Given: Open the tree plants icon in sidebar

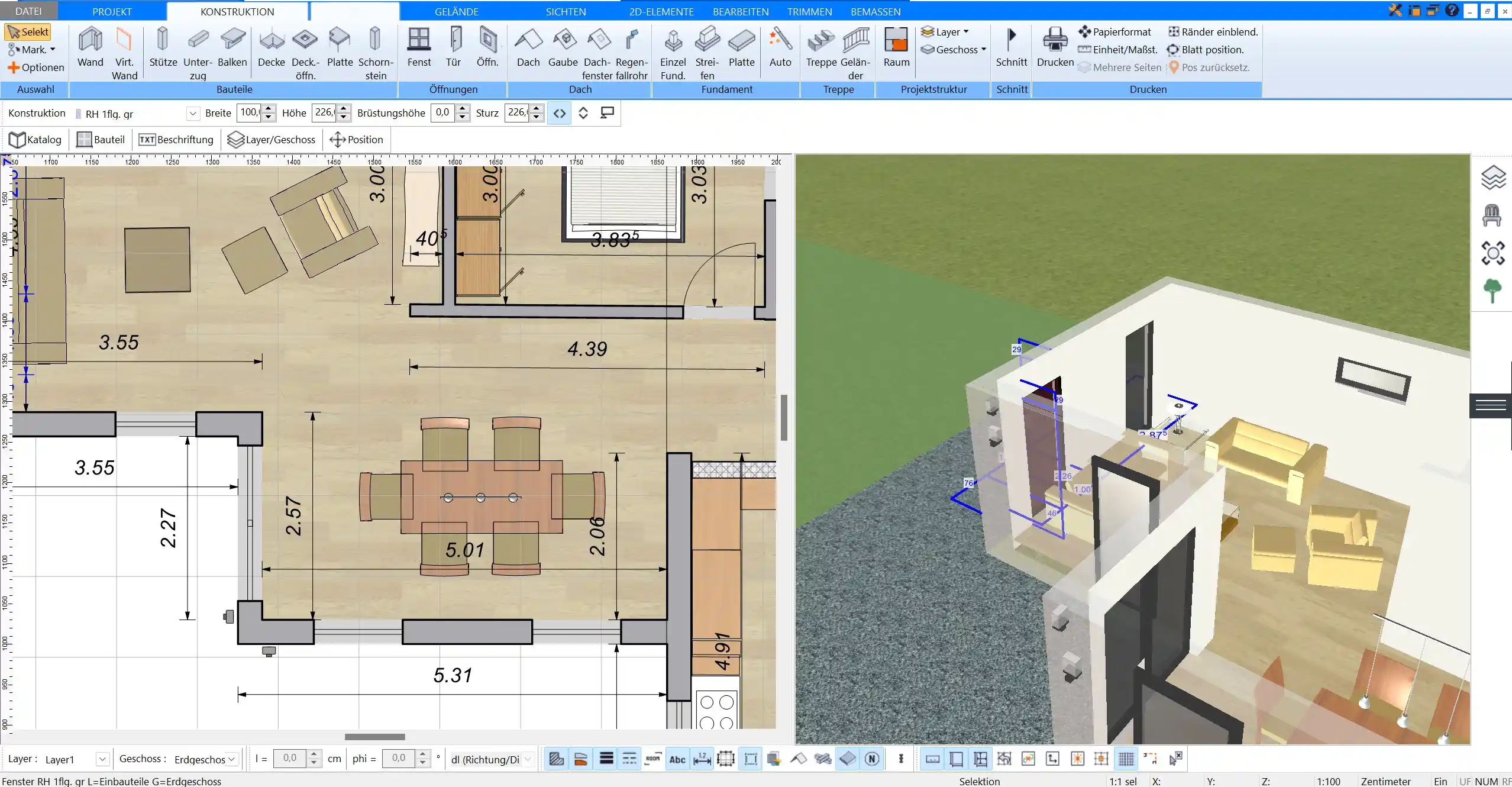Looking at the screenshot, I should tap(1492, 291).
